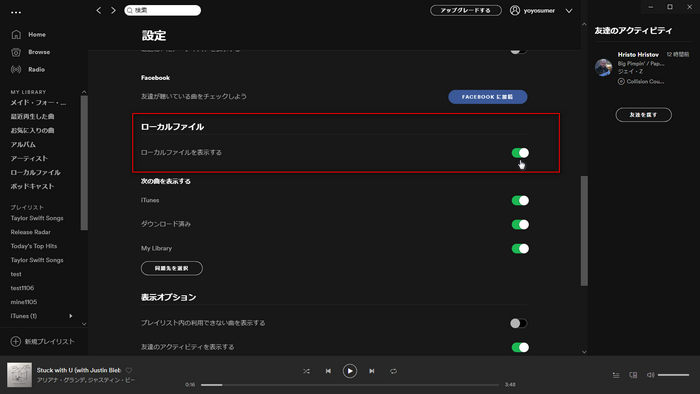The width and height of the screenshot is (700, 394).
Task: Toggle the ダウンロード済み source switch
Action: point(520,224)
